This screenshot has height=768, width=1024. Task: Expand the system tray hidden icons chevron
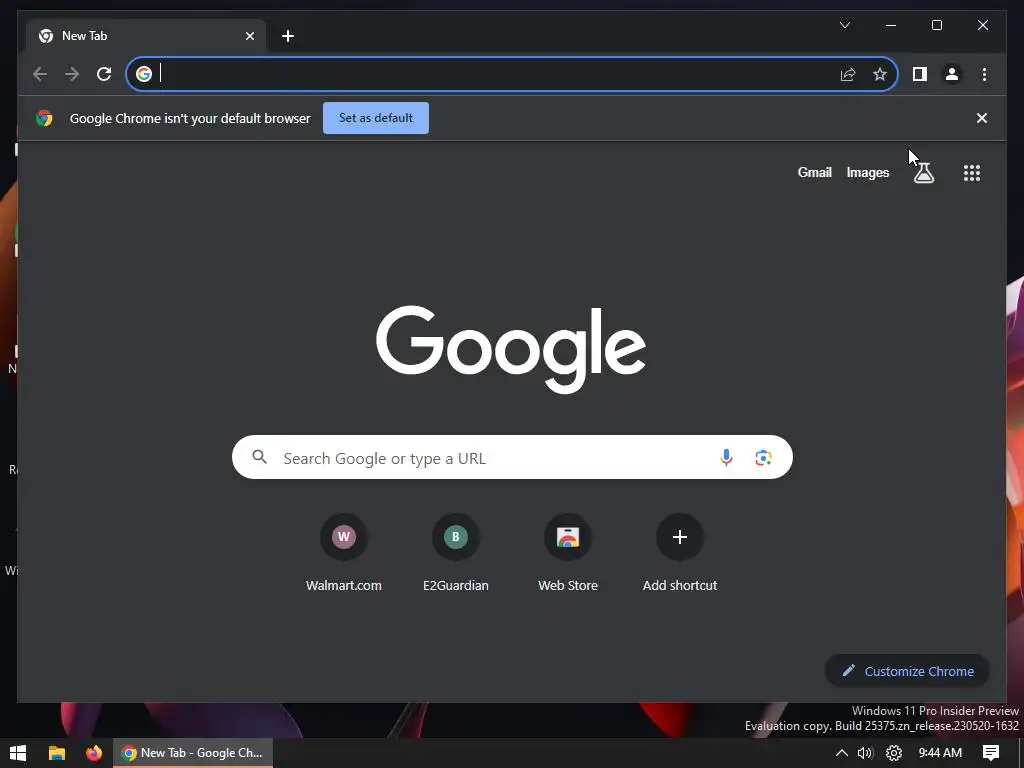pos(841,753)
